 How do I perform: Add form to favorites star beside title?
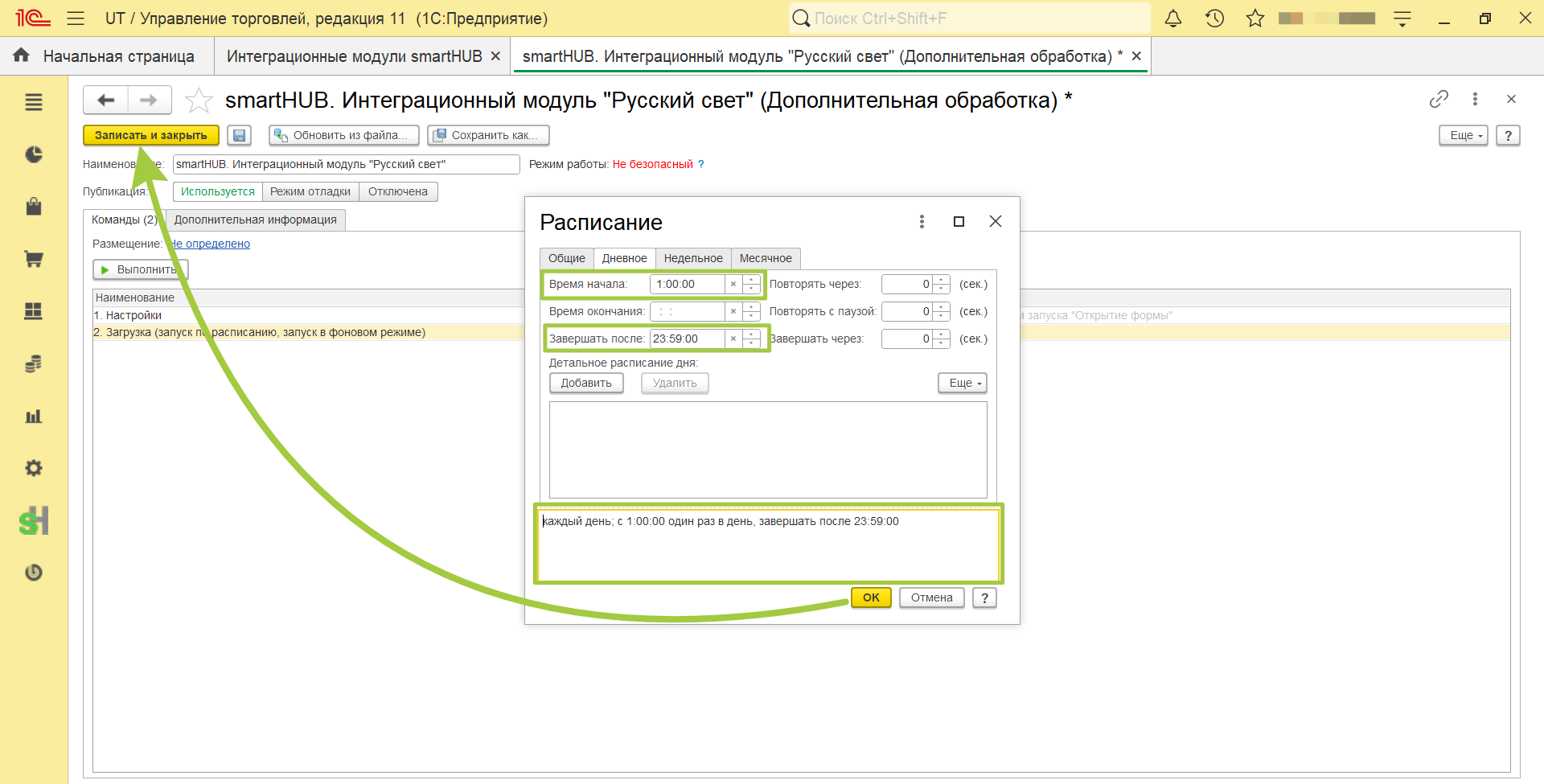pos(199,101)
